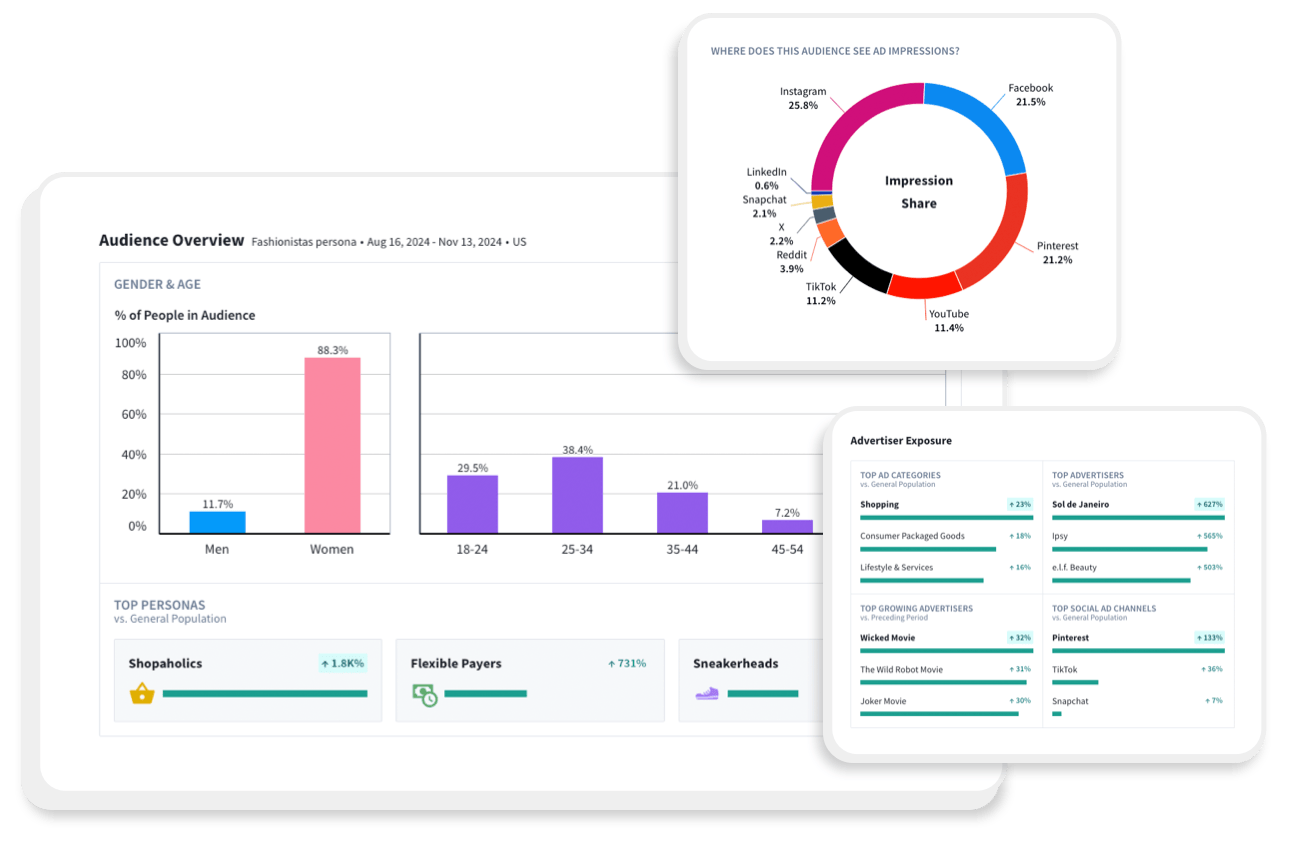Image resolution: width=1289 pixels, height=861 pixels.
Task: Click the Facebook 21.5% label
Action: pyautogui.click(x=1030, y=95)
